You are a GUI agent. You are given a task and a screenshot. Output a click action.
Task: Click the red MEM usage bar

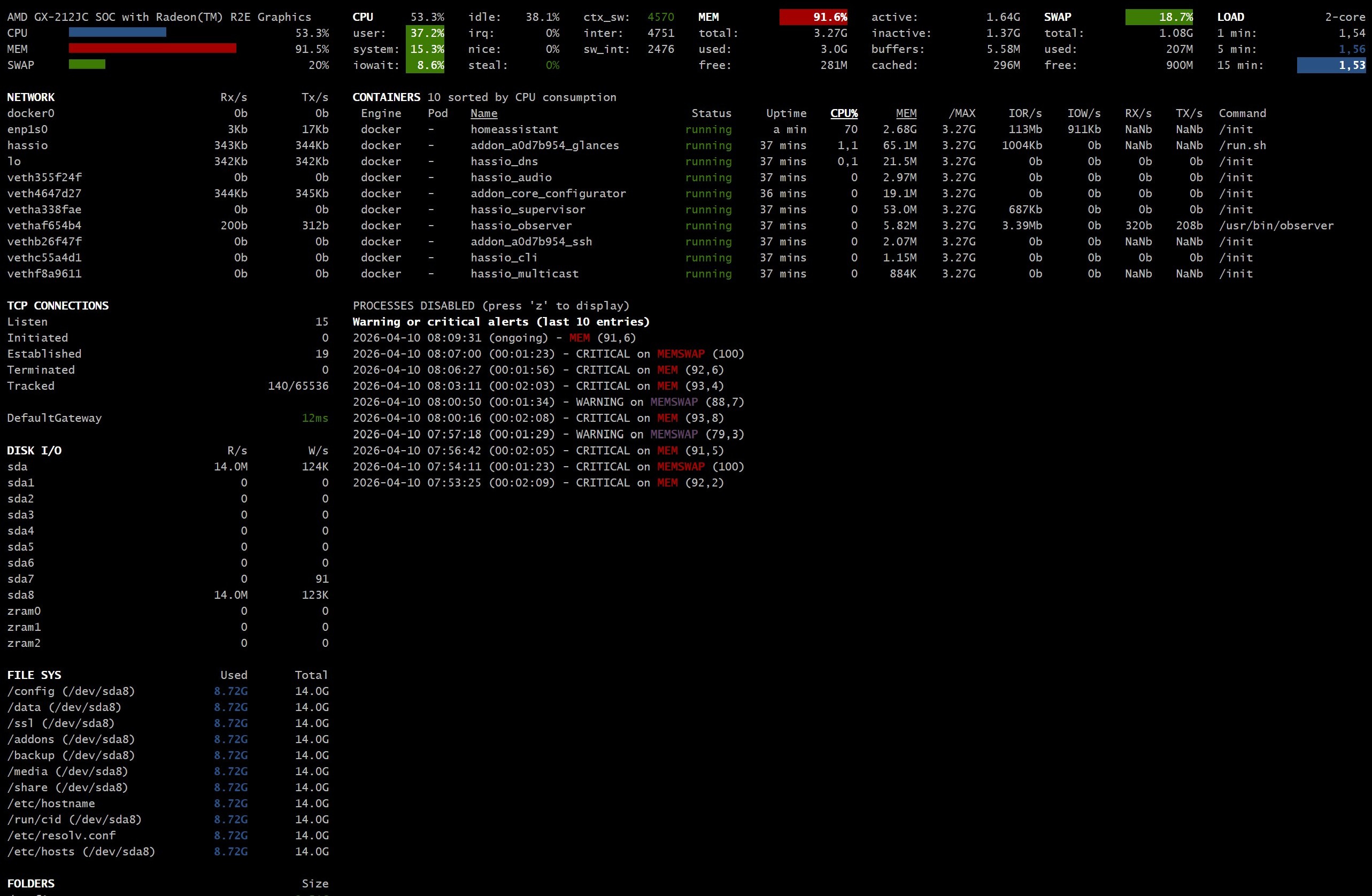pos(152,49)
